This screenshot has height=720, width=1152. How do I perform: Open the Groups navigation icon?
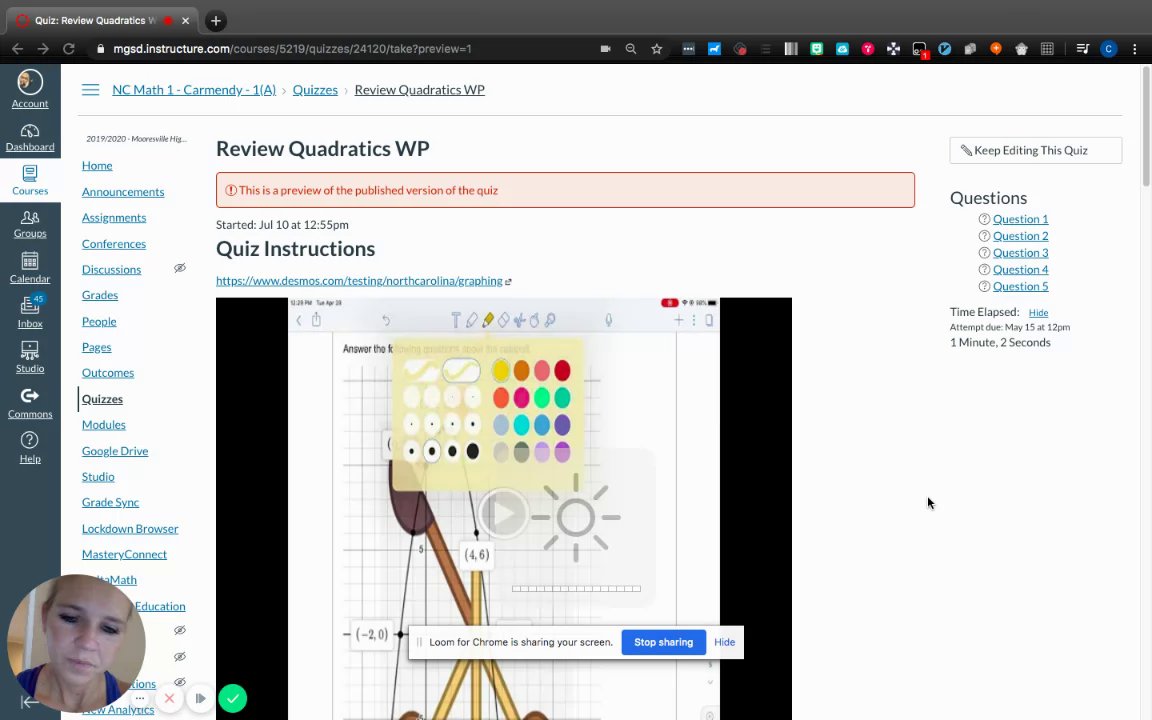(30, 224)
